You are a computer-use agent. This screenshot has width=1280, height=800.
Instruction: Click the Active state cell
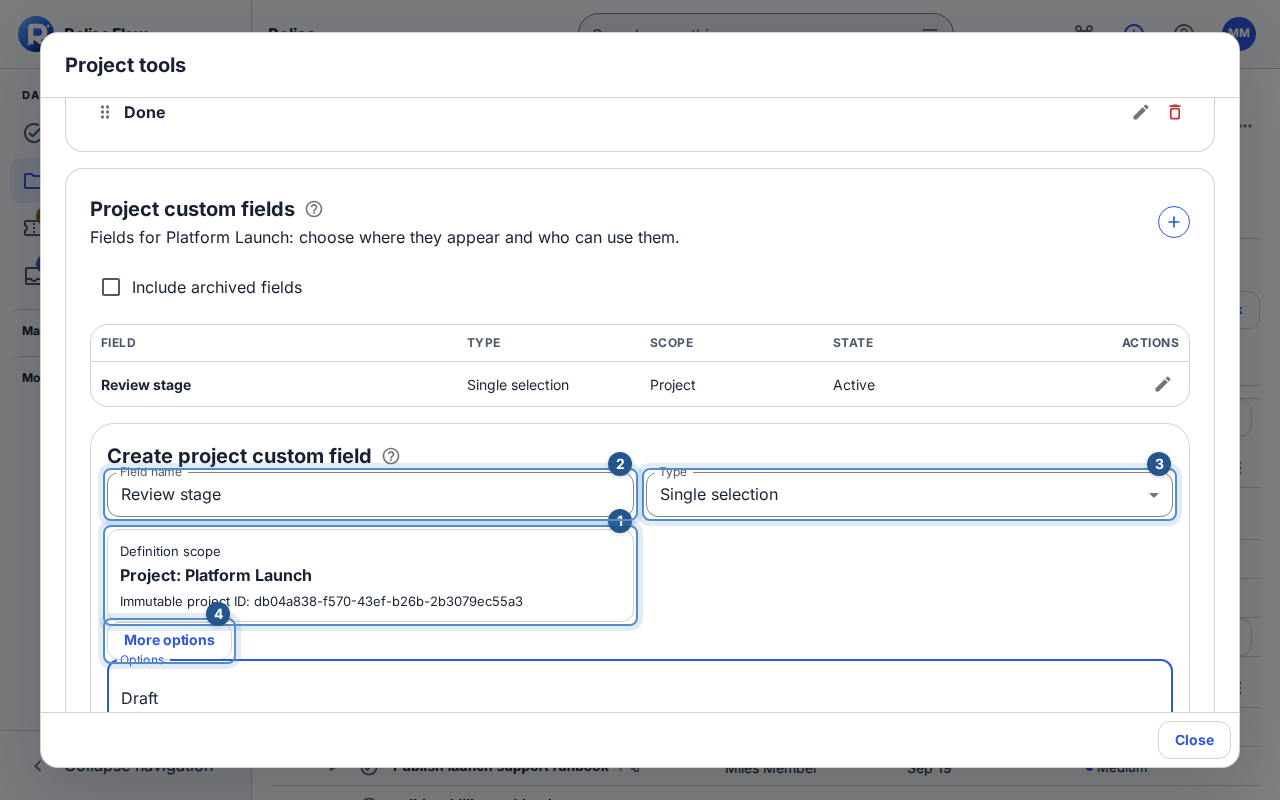tap(854, 385)
